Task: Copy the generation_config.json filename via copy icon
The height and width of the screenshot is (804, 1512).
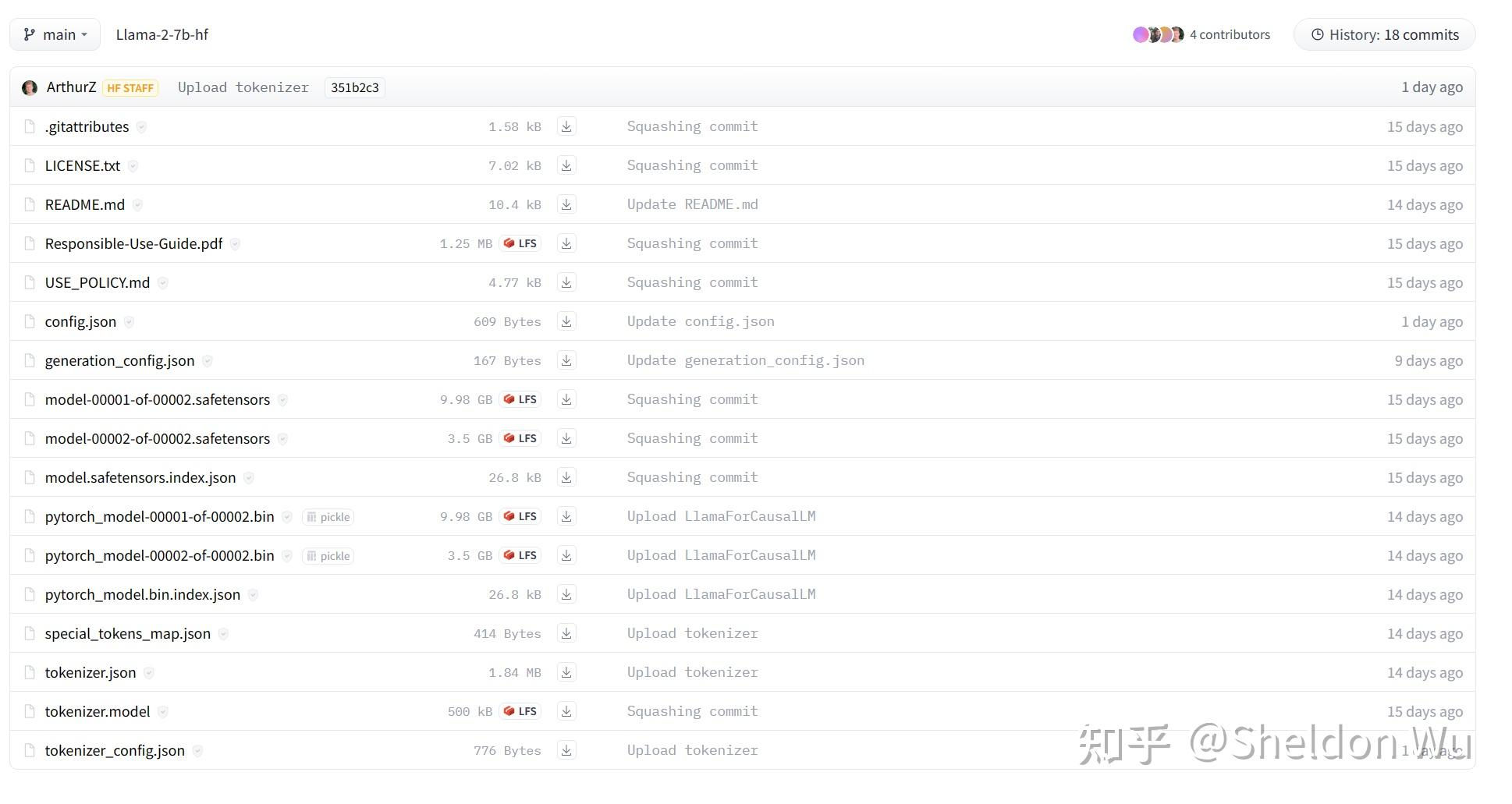Action: click(x=208, y=361)
